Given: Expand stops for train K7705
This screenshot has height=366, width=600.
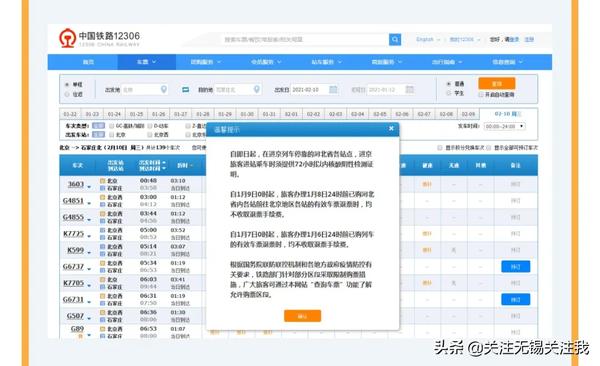Looking at the screenshot, I should pos(89,286).
